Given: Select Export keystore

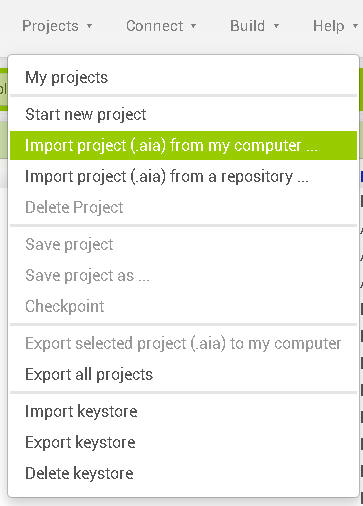Looking at the screenshot, I should tap(183, 442).
